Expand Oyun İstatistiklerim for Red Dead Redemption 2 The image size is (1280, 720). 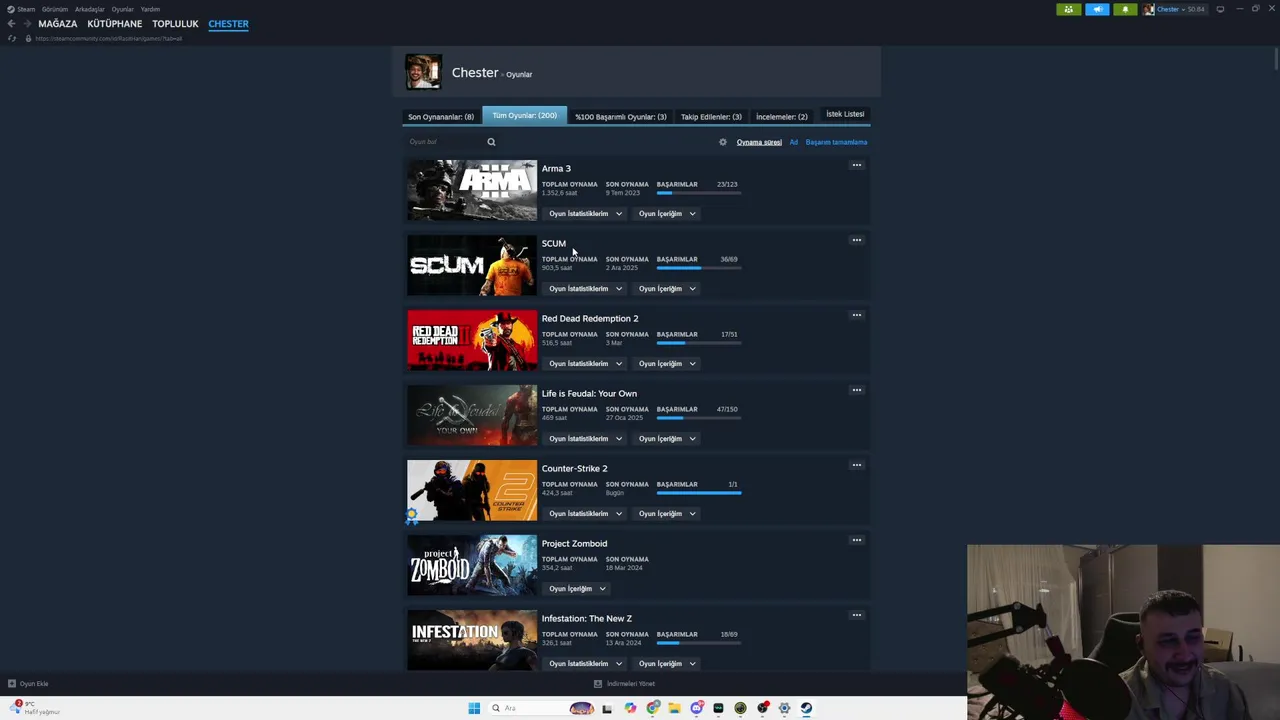coord(585,364)
